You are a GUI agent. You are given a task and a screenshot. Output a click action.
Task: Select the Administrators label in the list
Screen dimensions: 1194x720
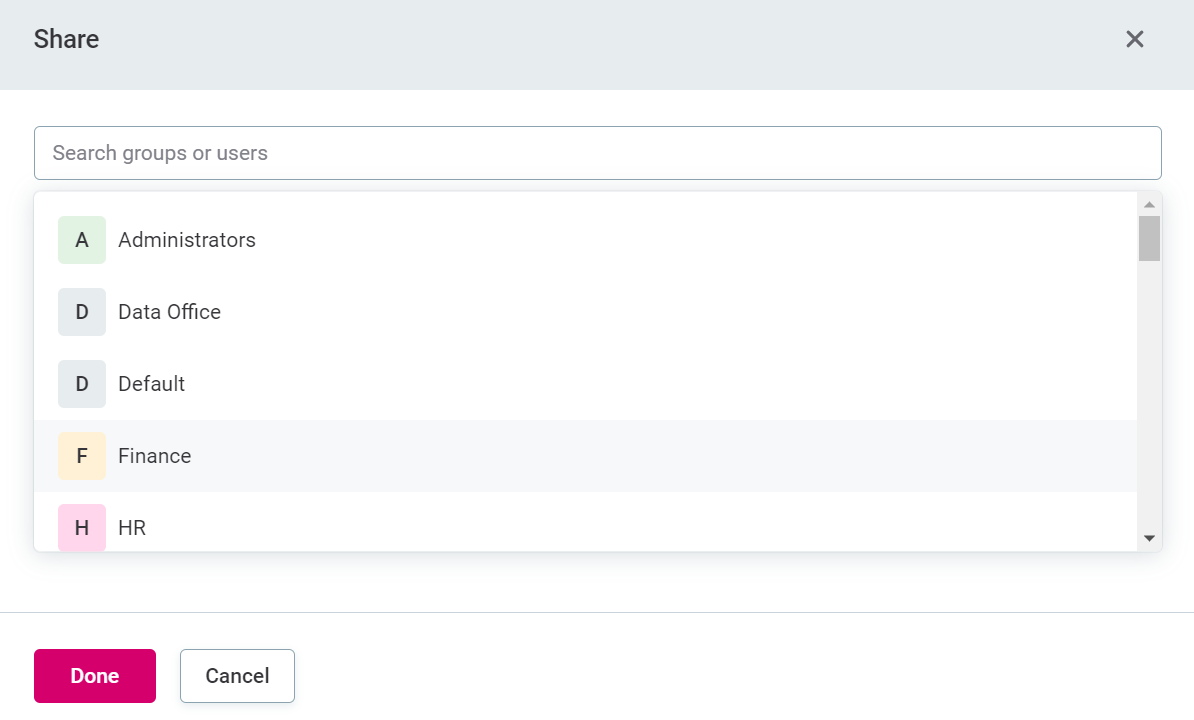pyautogui.click(x=187, y=240)
